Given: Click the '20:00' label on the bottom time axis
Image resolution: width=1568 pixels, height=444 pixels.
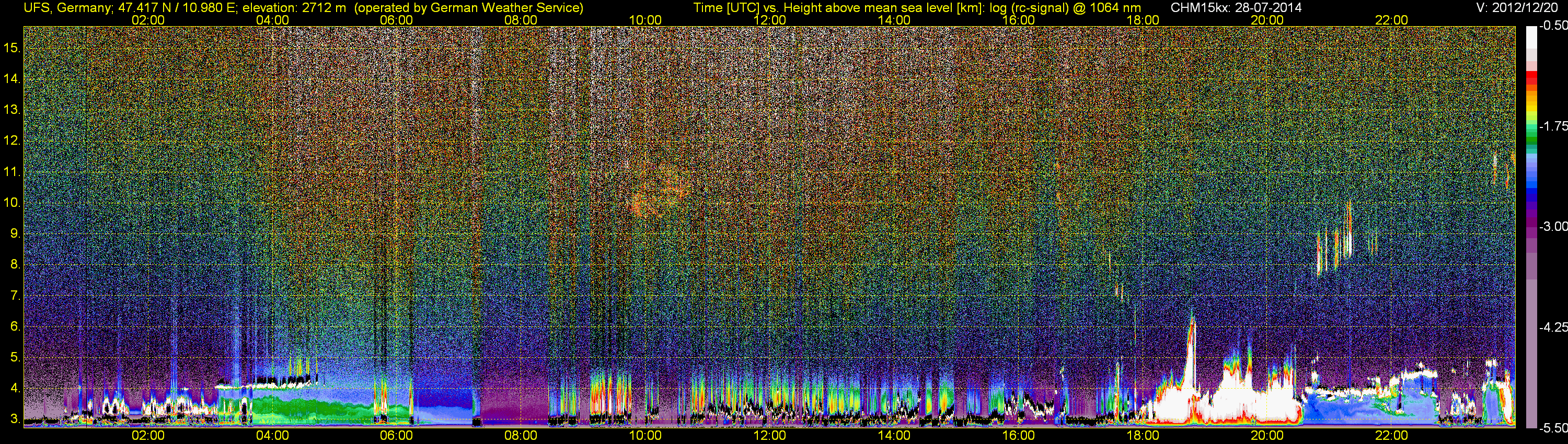Looking at the screenshot, I should (x=1267, y=436).
